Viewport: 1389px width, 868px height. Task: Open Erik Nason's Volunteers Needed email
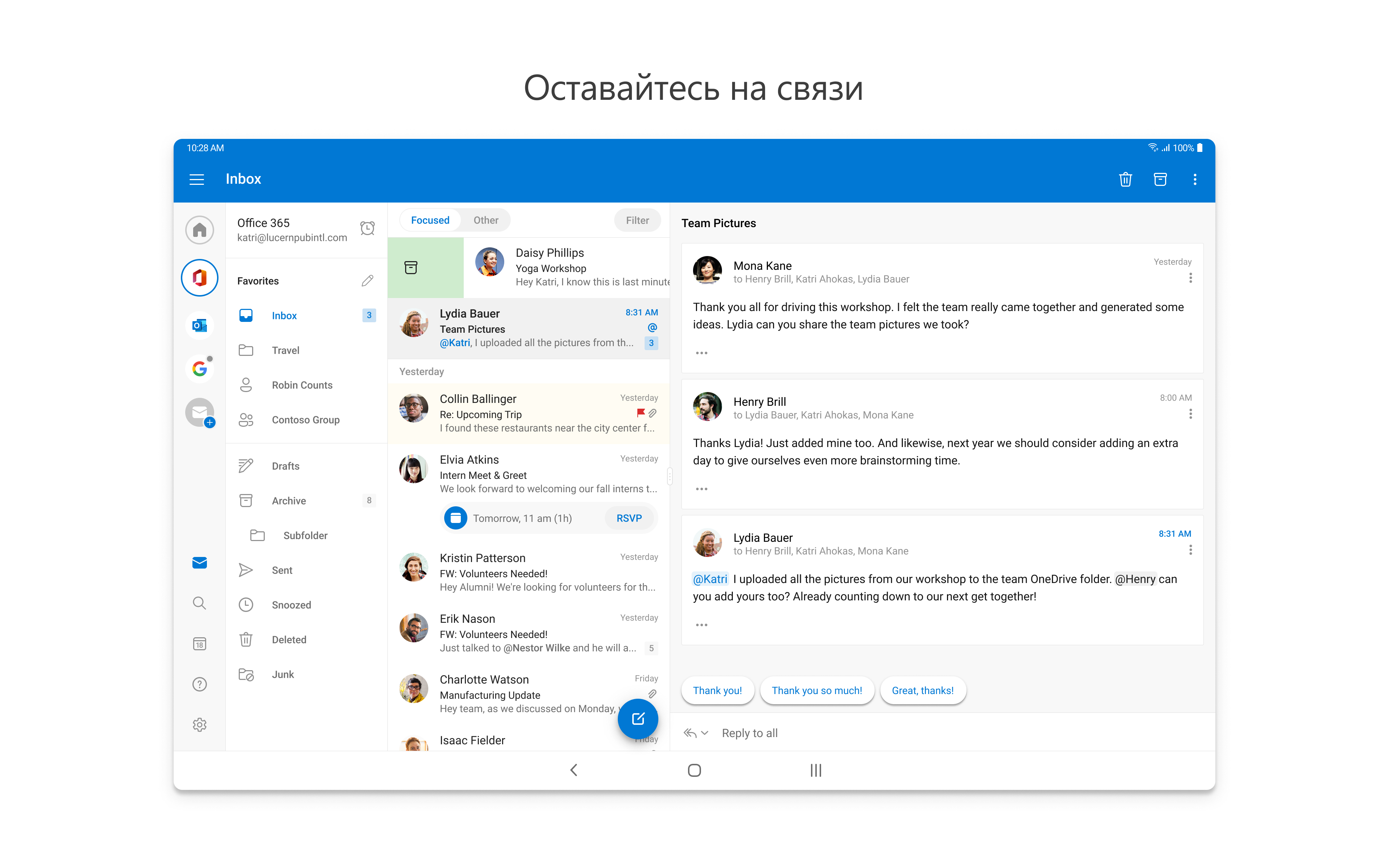tap(528, 633)
